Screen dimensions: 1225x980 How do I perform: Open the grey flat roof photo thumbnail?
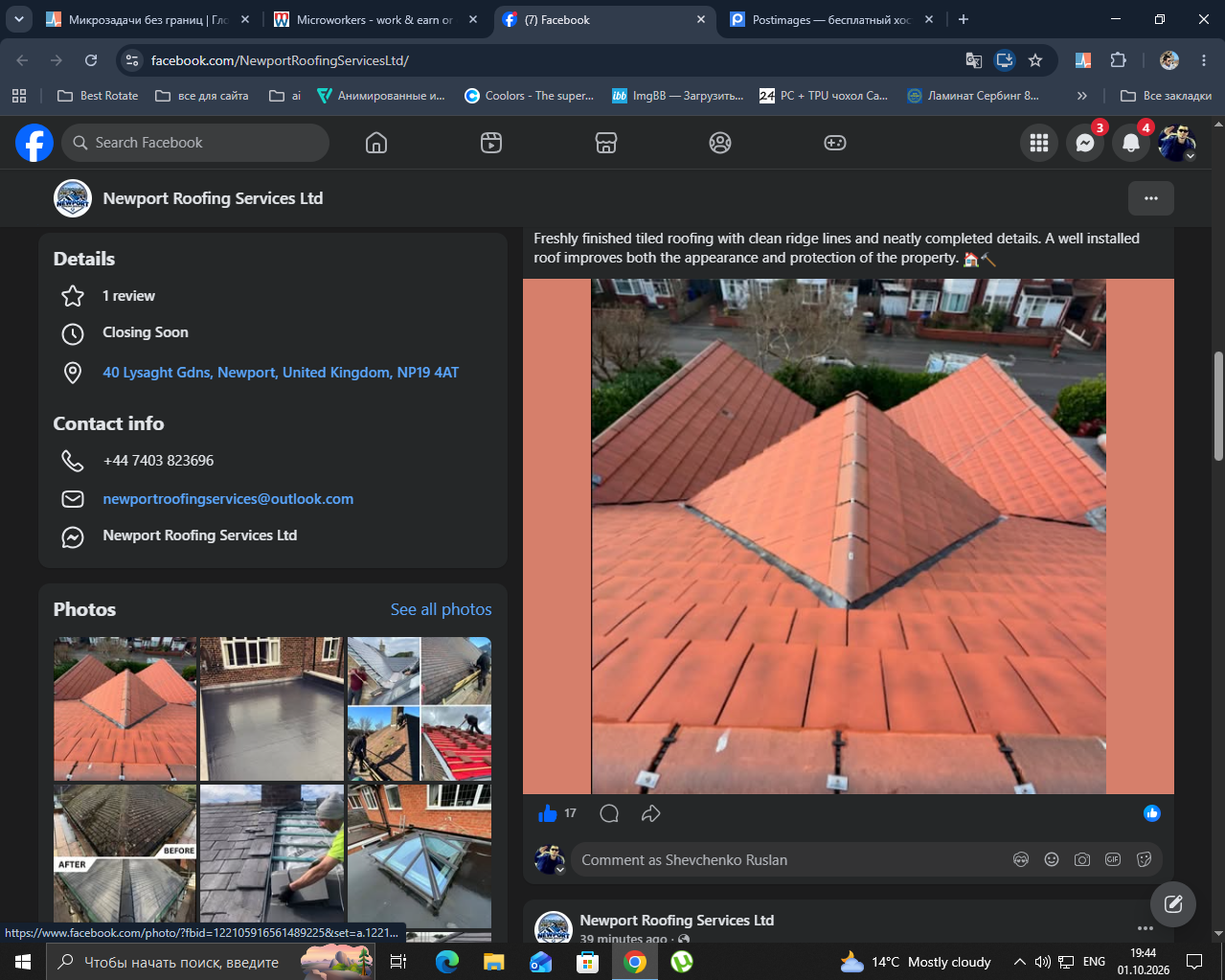272,709
